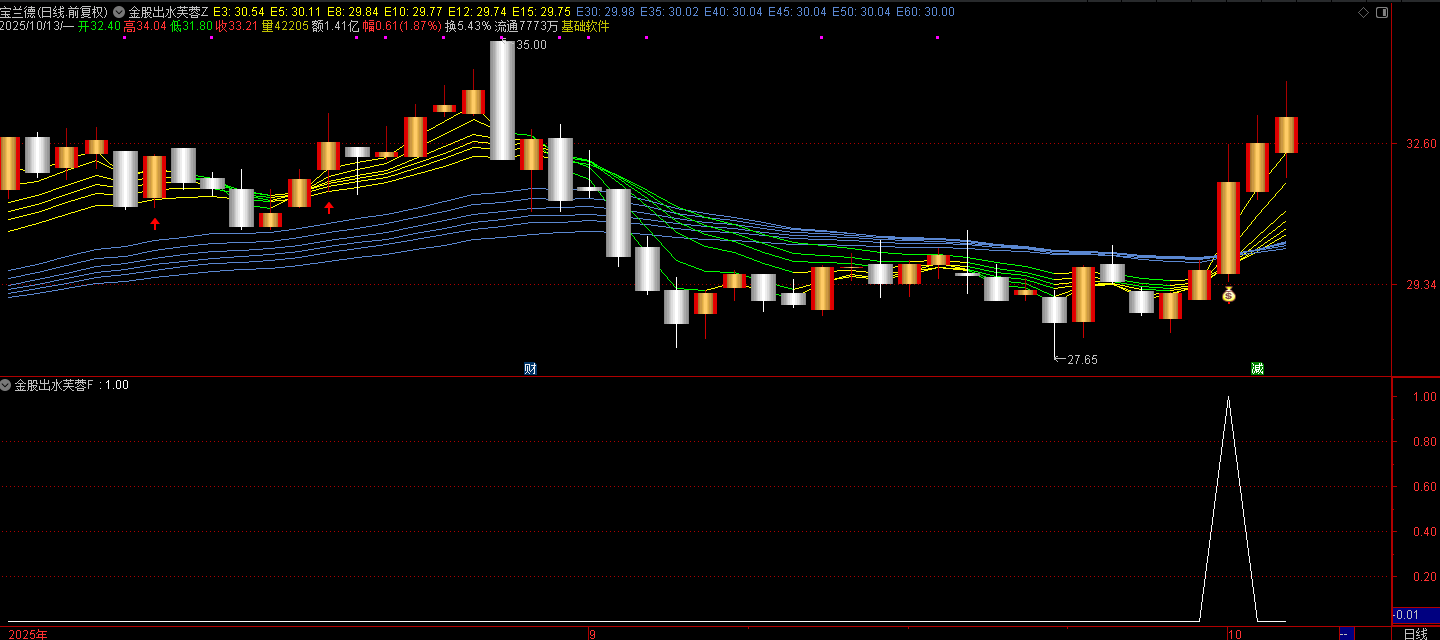Screen dimensions: 1440x640
Task: Click the stock title 宝兰德(日线 前复权)
Action: [54, 12]
